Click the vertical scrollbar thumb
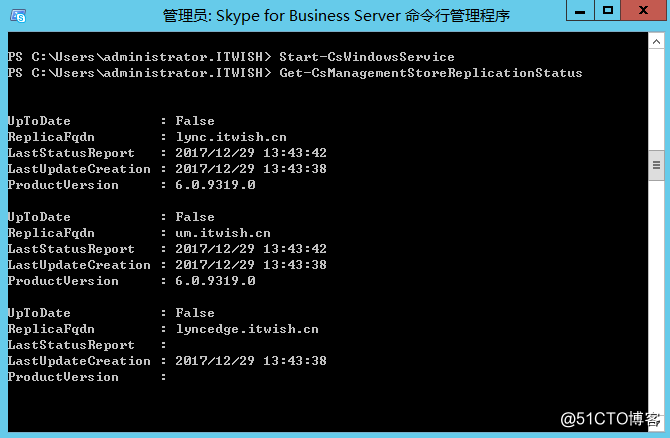The height and width of the screenshot is (438, 670). pyautogui.click(x=656, y=165)
